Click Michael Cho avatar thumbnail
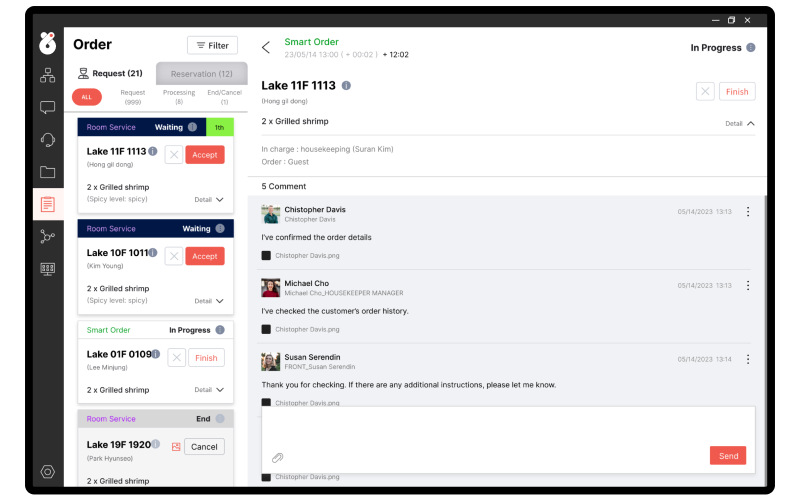Viewport: 800px width, 500px height. (270, 288)
